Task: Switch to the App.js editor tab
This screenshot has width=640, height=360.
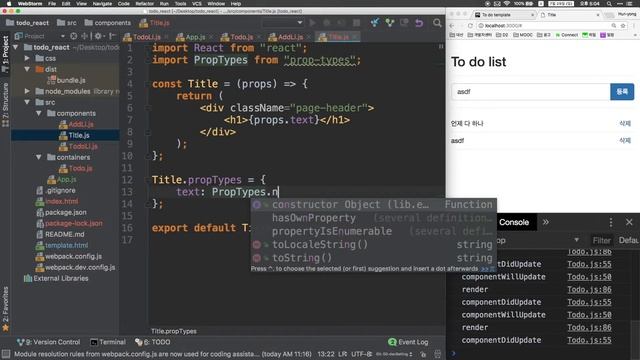Action: tap(194, 37)
